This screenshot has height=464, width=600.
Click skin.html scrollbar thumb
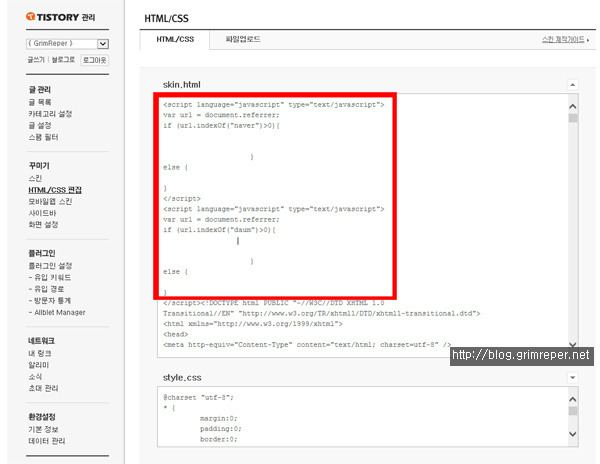(x=573, y=118)
